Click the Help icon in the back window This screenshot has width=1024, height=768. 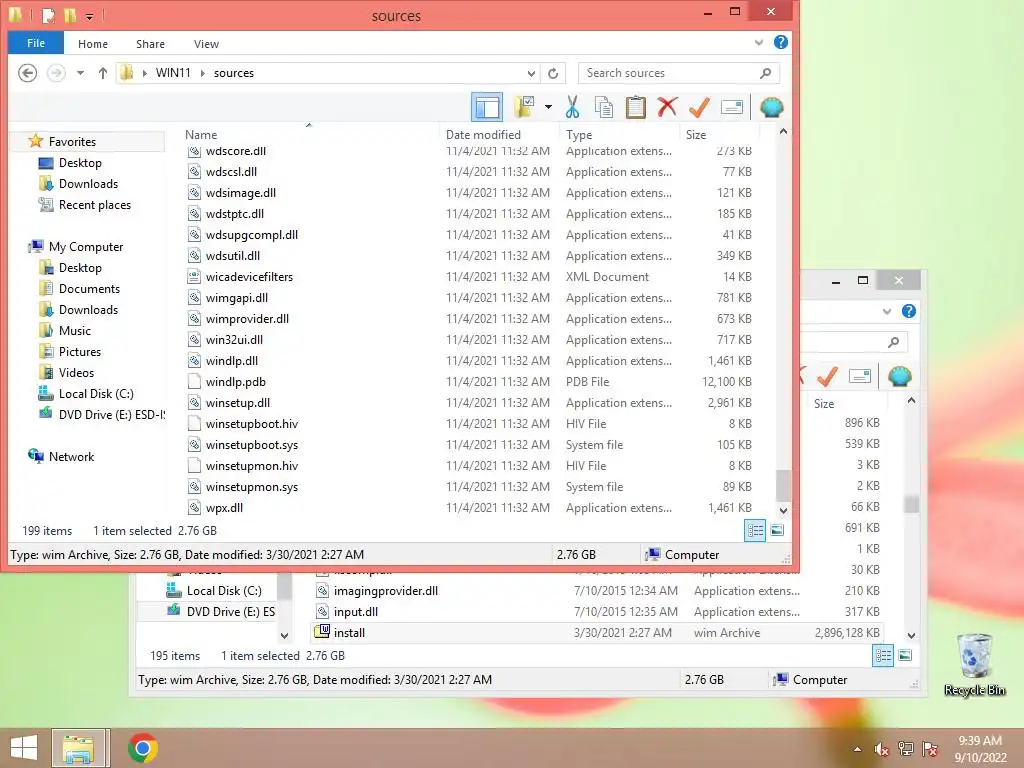point(908,312)
